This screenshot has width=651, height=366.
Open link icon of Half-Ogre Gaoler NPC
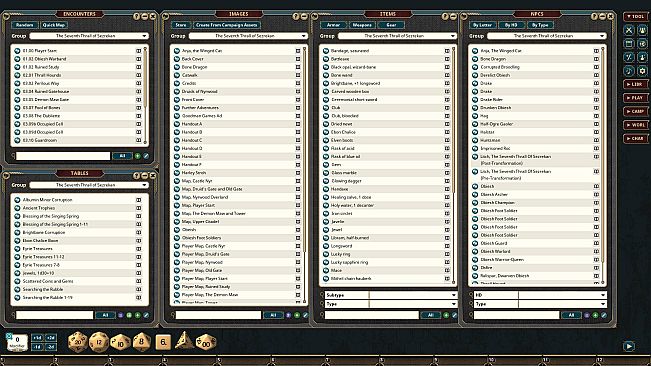475,124
